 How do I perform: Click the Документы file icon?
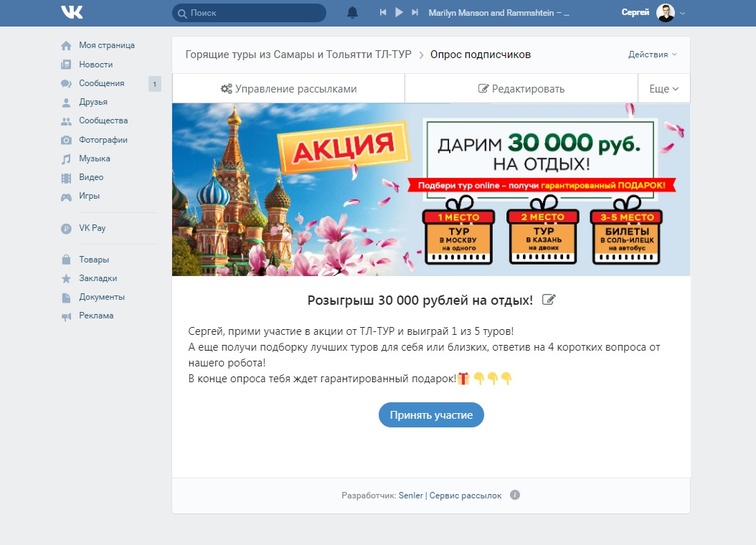pyautogui.click(x=66, y=298)
